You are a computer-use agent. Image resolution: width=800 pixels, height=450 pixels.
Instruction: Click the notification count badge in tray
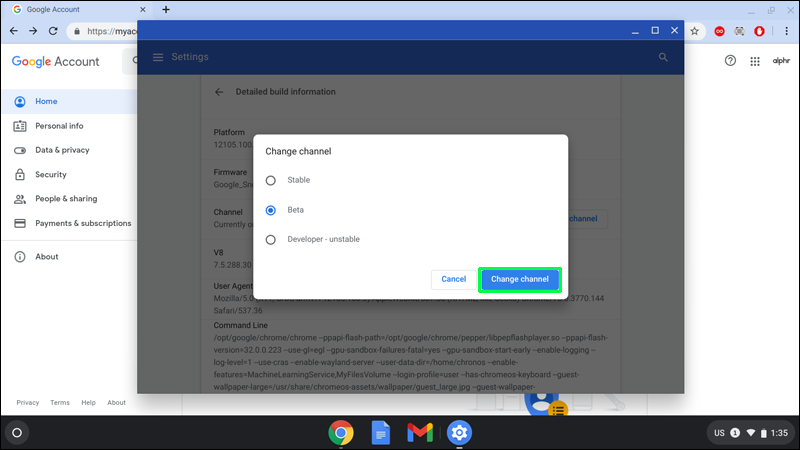(735, 433)
